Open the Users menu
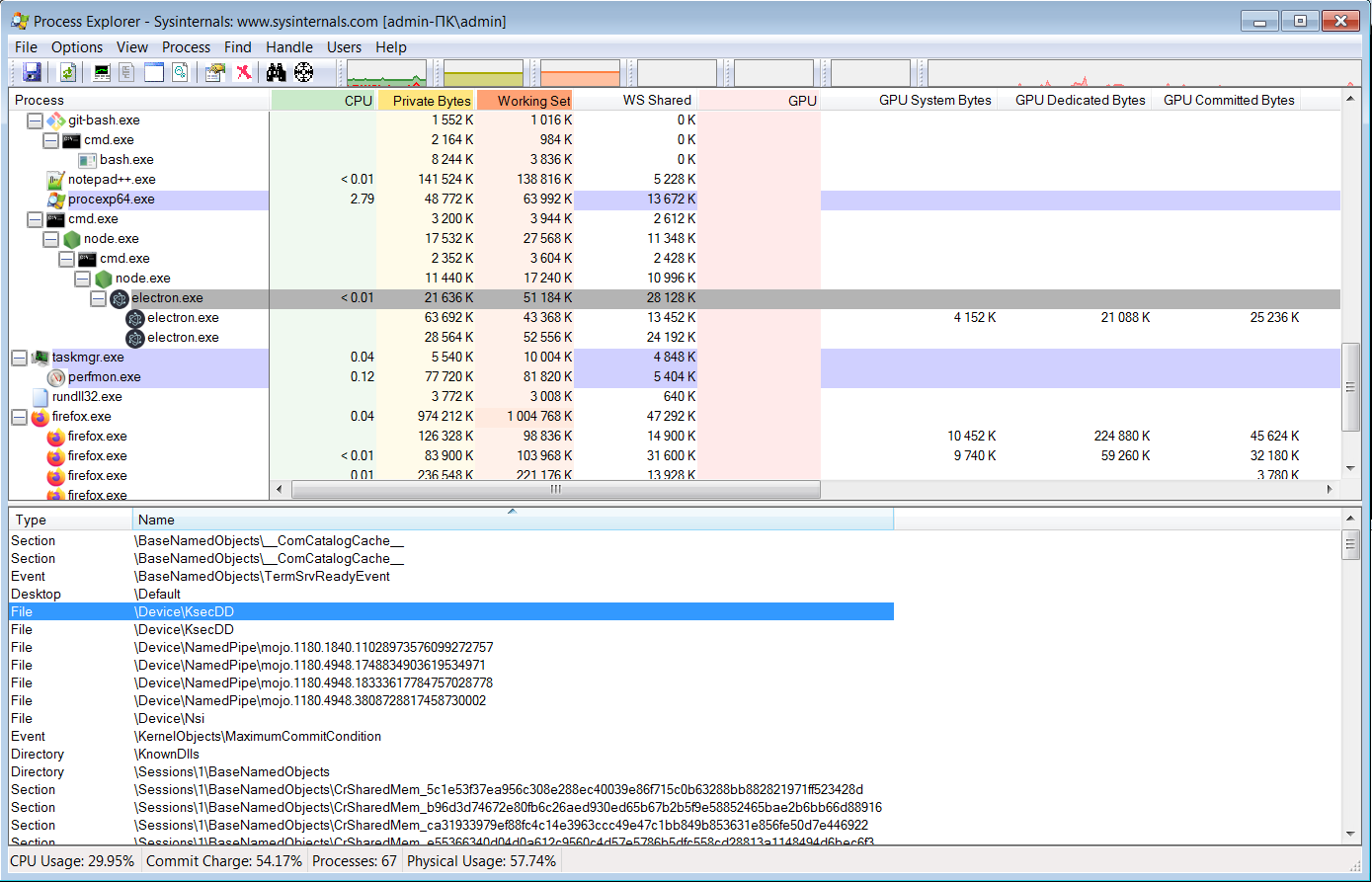 345,46
